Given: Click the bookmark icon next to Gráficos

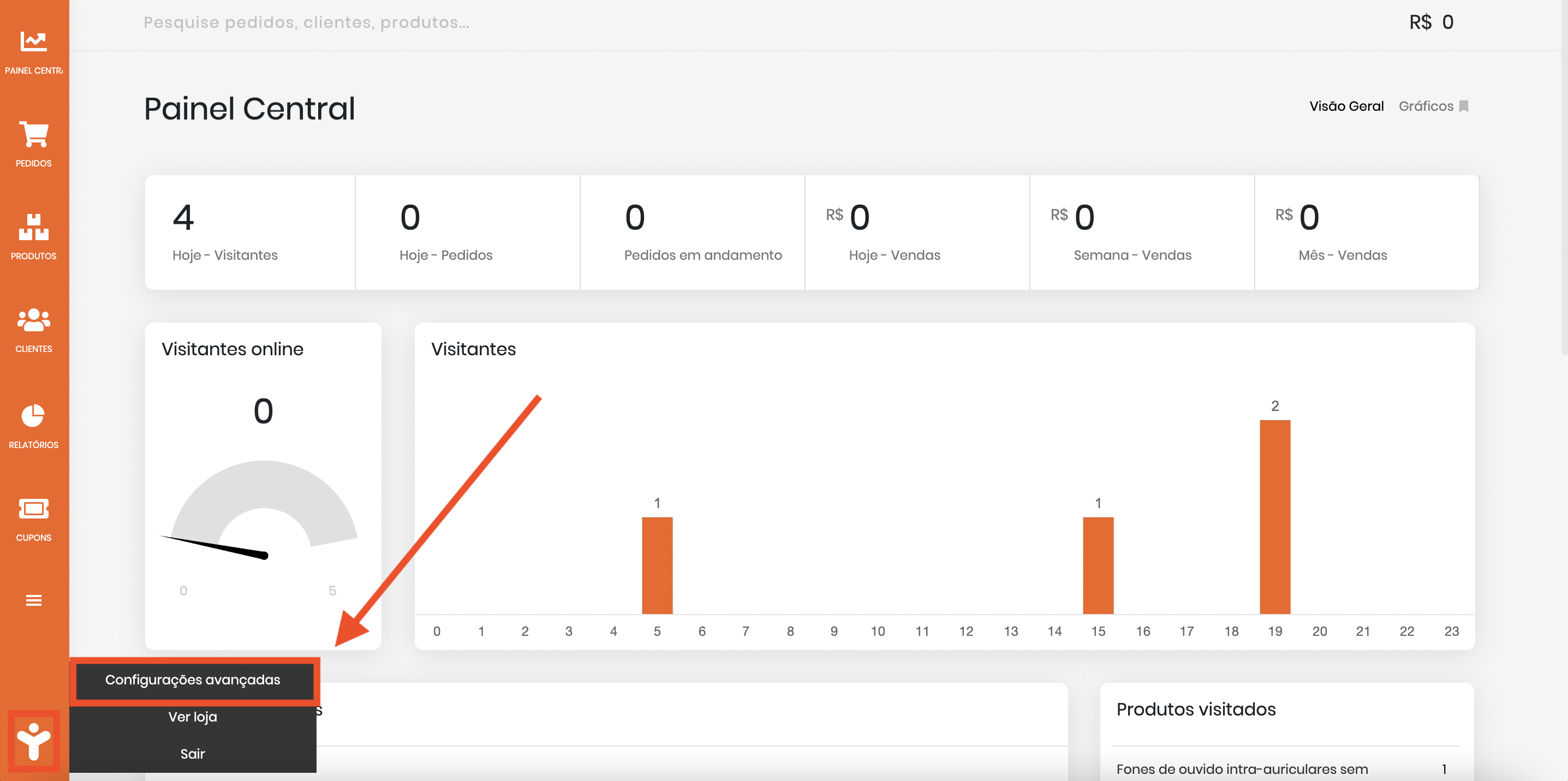Looking at the screenshot, I should click(x=1464, y=106).
